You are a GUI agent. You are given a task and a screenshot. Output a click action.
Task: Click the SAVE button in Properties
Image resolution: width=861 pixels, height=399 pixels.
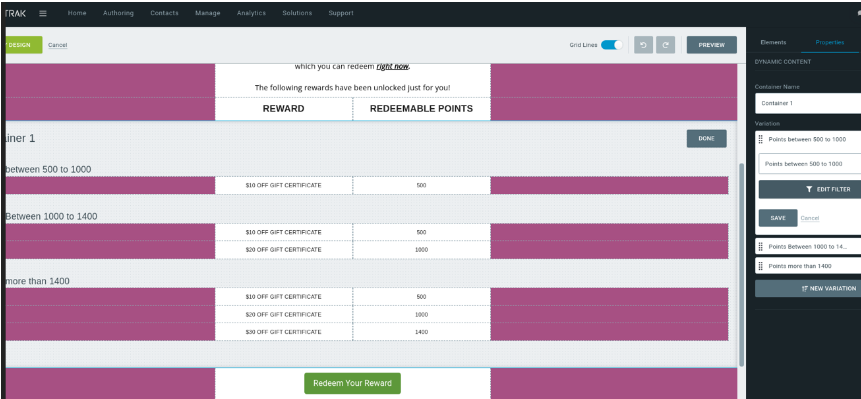tap(778, 218)
